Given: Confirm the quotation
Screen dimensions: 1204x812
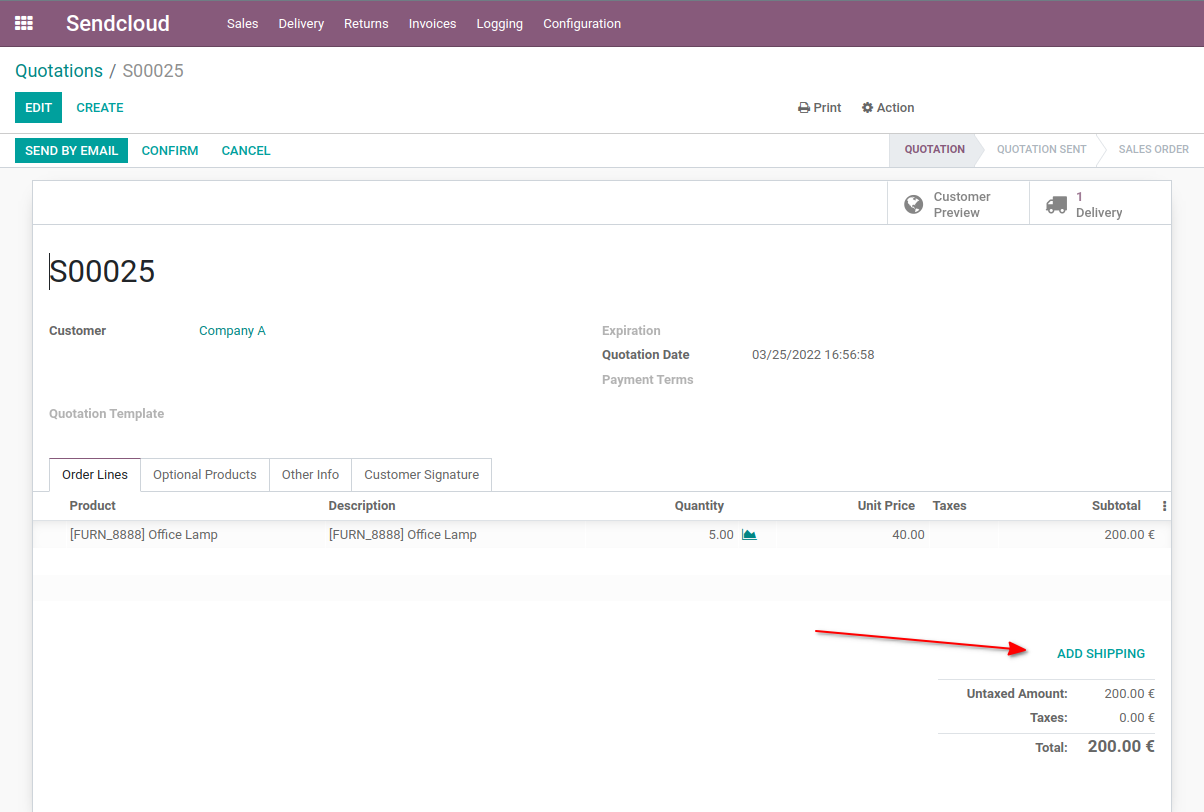Looking at the screenshot, I should [170, 150].
